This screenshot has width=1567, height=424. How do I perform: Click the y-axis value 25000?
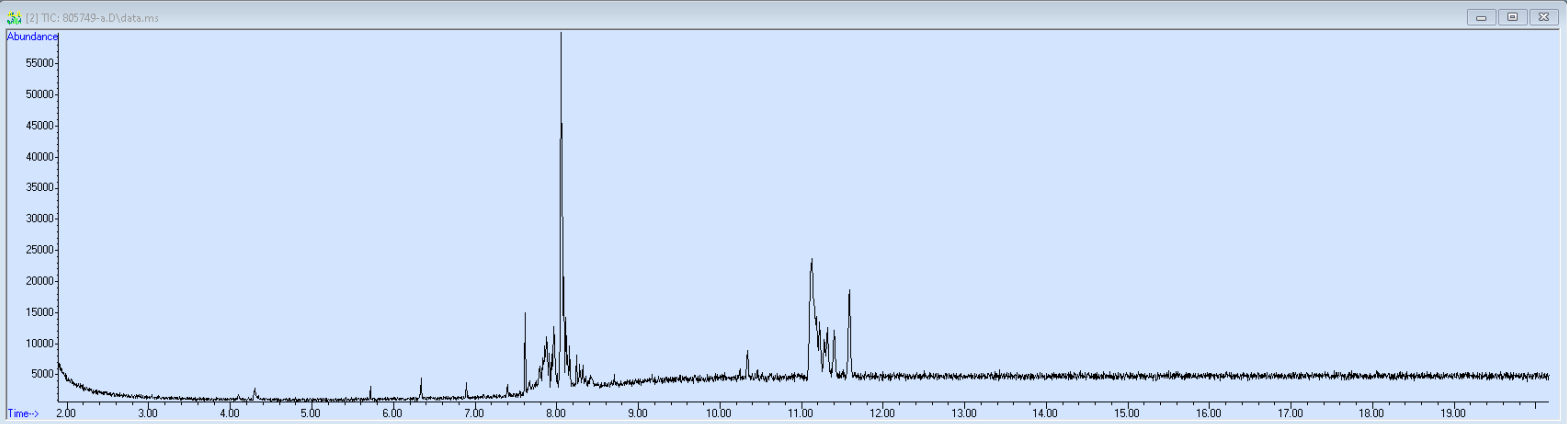(40, 250)
